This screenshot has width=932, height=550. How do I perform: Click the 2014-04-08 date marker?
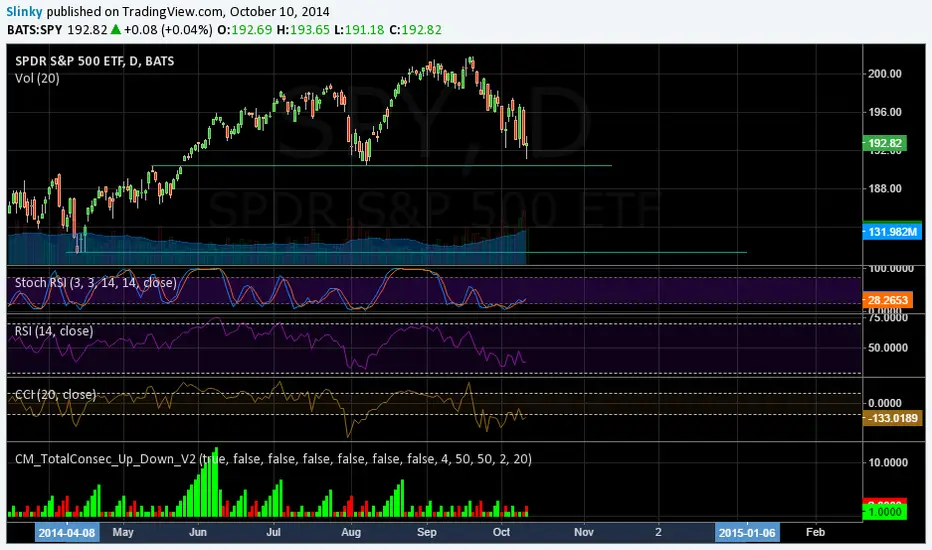click(67, 532)
